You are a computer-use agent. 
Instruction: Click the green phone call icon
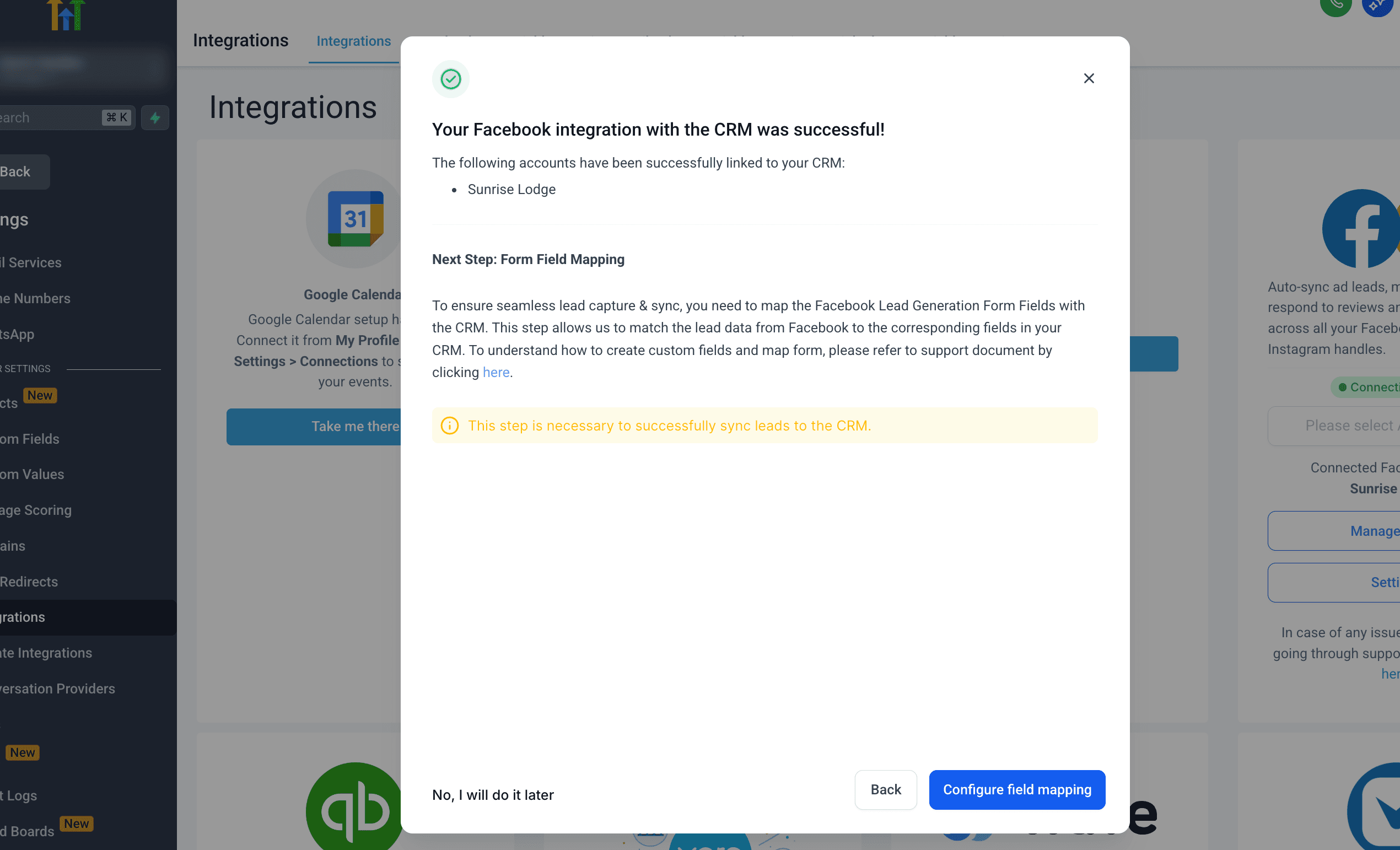click(1336, 6)
